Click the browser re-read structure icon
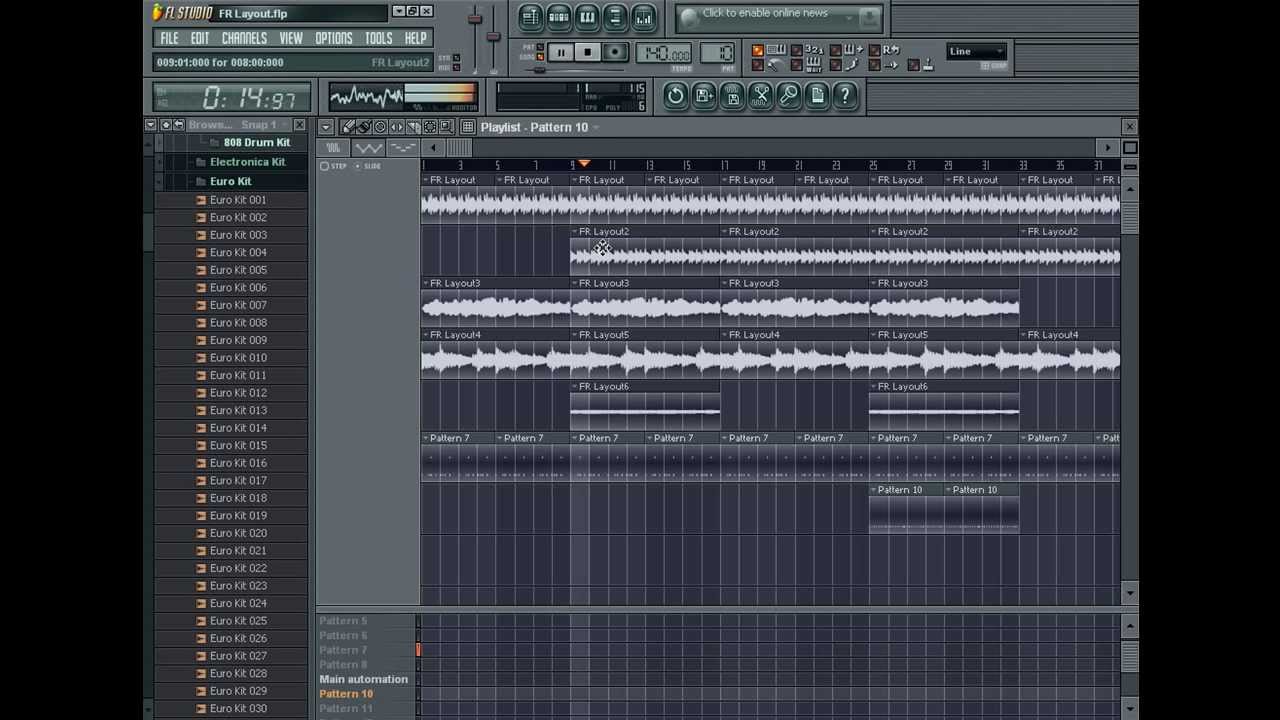The image size is (1280, 720). [166, 125]
